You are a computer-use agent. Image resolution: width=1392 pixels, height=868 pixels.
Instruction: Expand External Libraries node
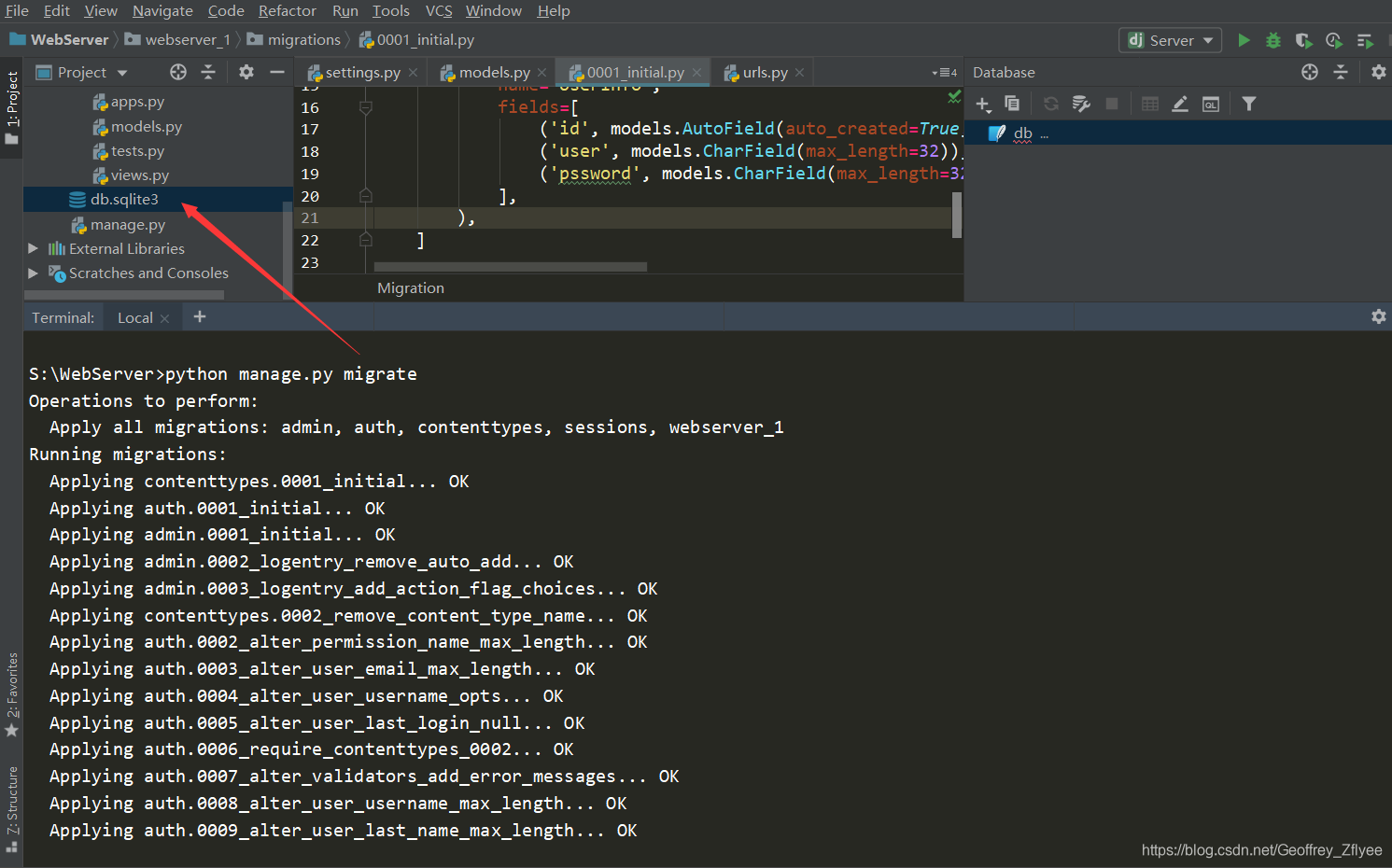[x=33, y=248]
